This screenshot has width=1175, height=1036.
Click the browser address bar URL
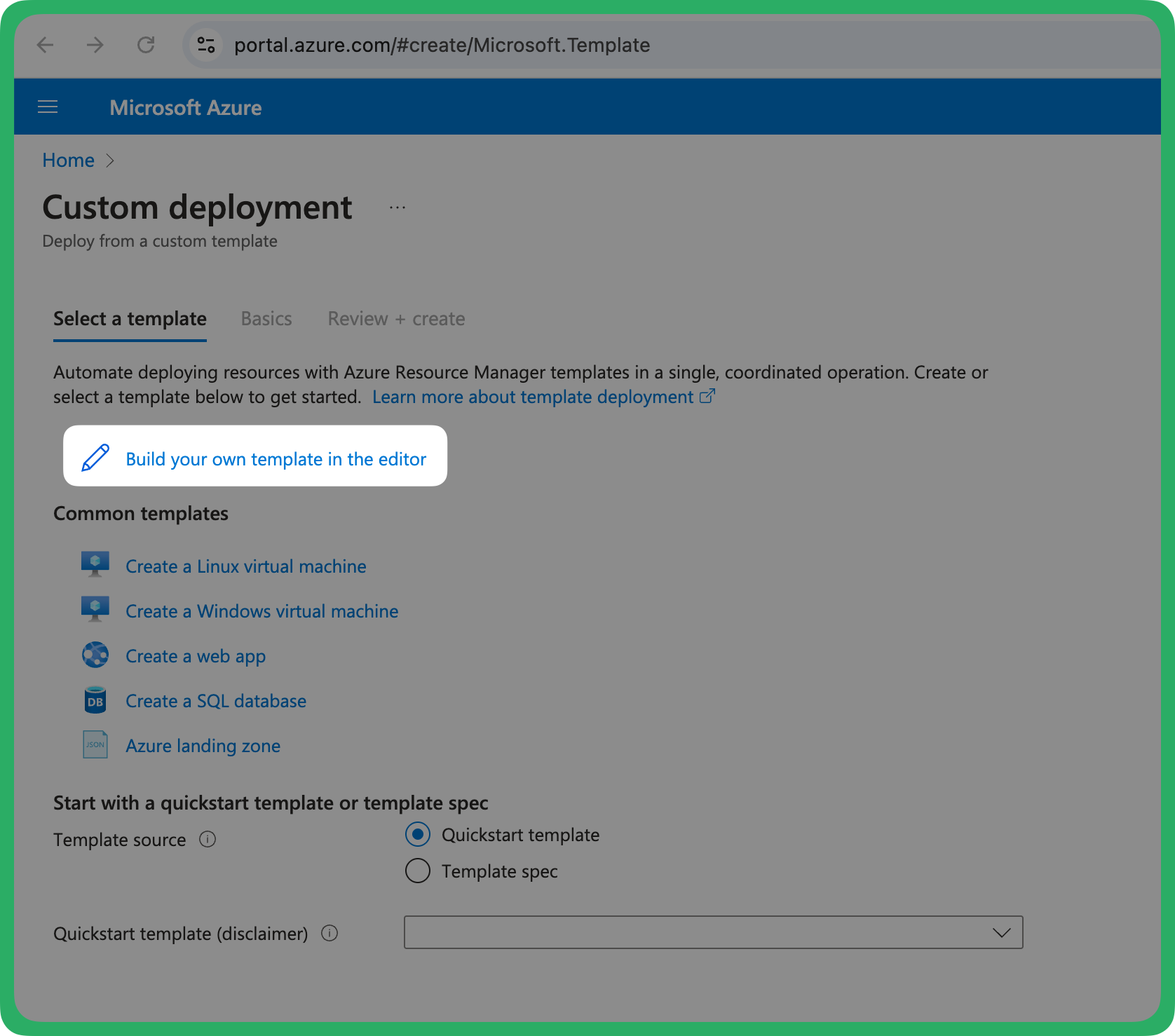[442, 46]
